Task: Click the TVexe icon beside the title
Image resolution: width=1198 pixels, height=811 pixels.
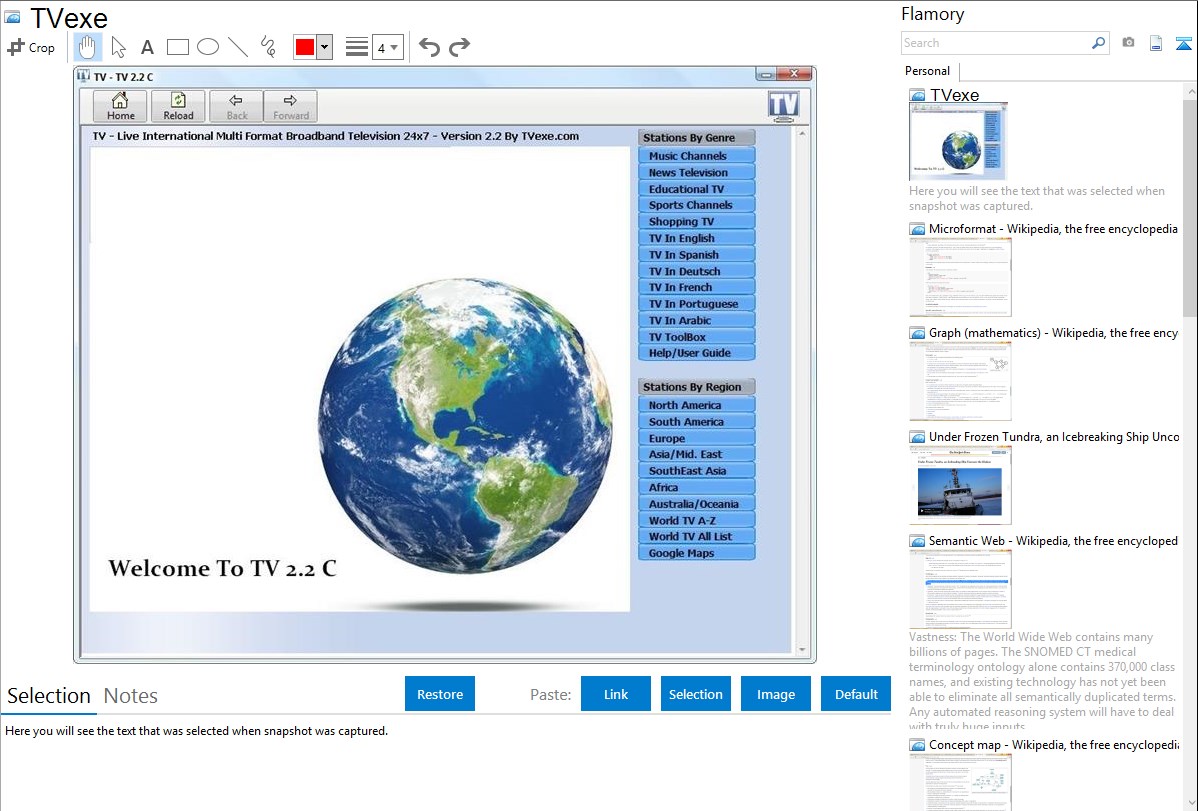Action: (12, 18)
